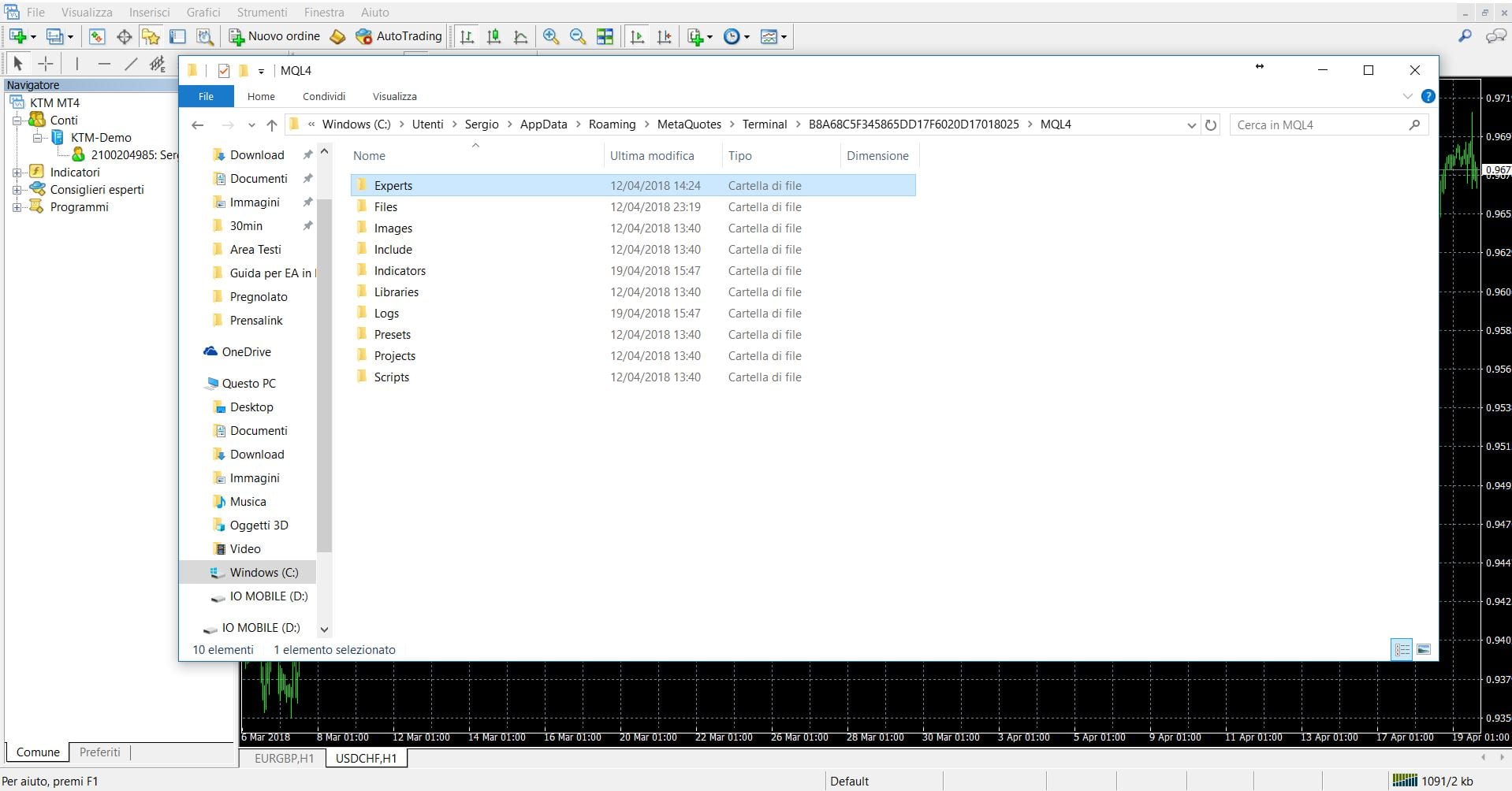Open the Visualizza ribbon tab in Explorer

(x=394, y=96)
